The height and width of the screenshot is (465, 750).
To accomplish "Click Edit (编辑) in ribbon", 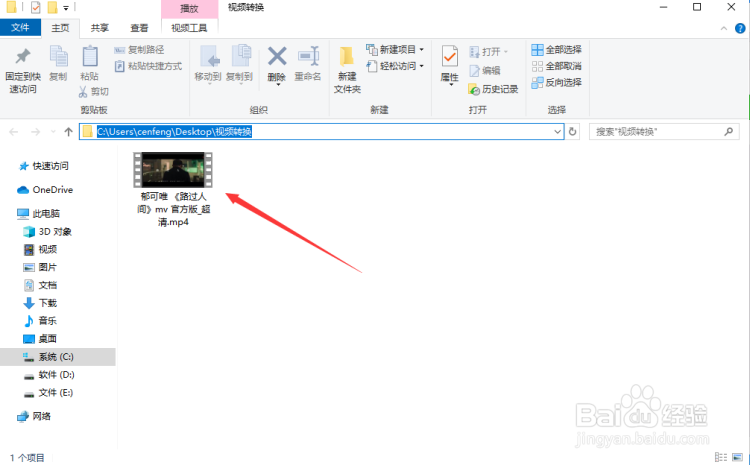I will 485,71.
